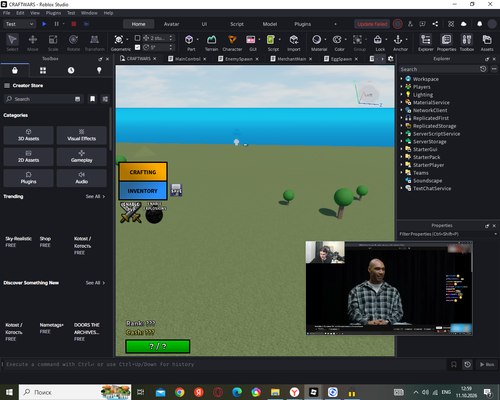Open the Plugins menu in menu bar

53,13
